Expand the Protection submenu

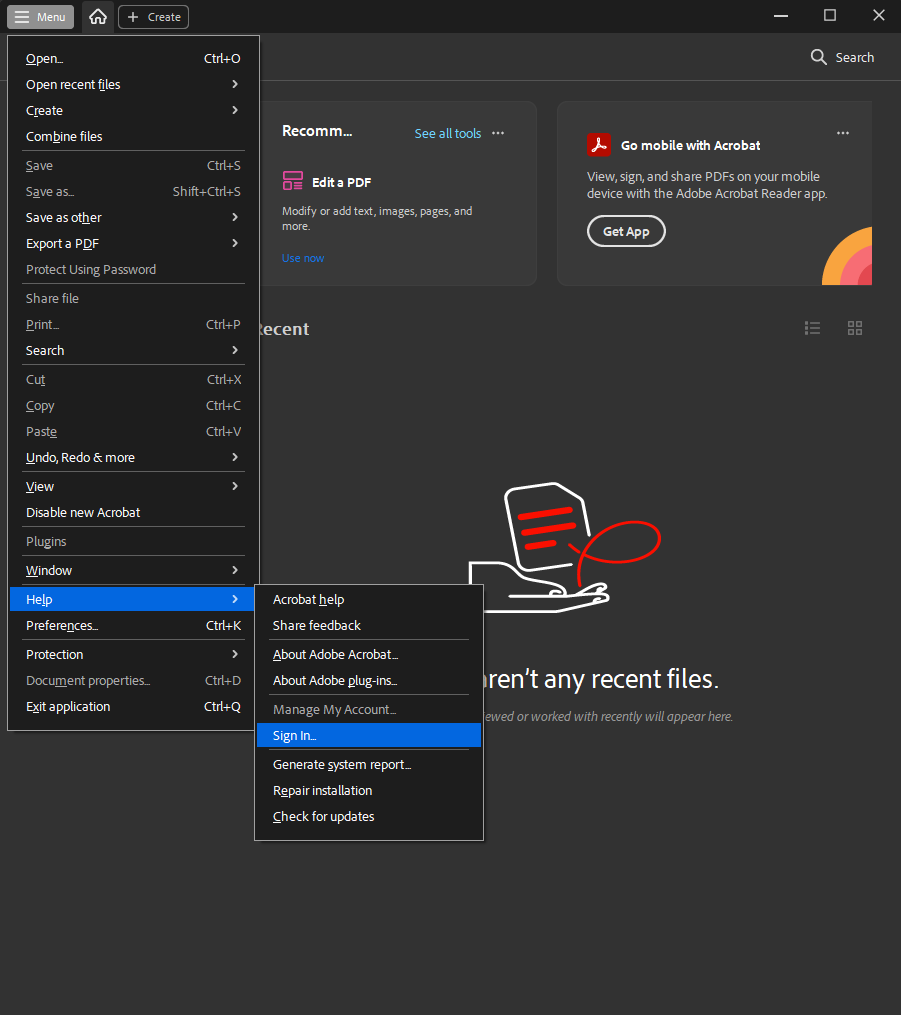pos(132,654)
